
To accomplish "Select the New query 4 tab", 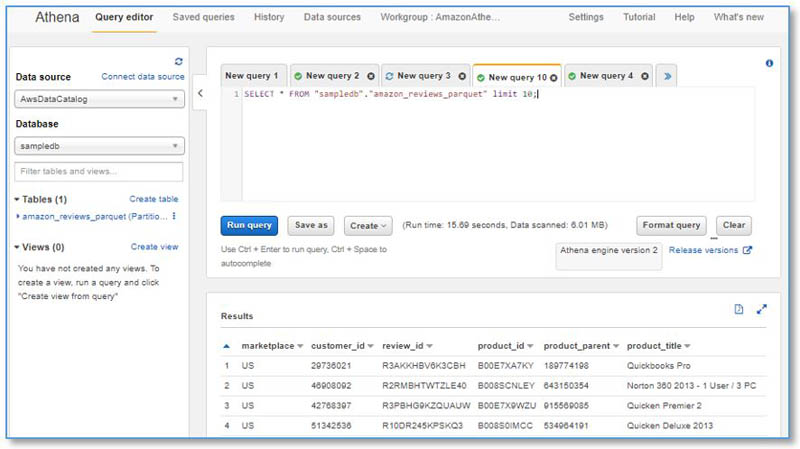I will tap(606, 76).
